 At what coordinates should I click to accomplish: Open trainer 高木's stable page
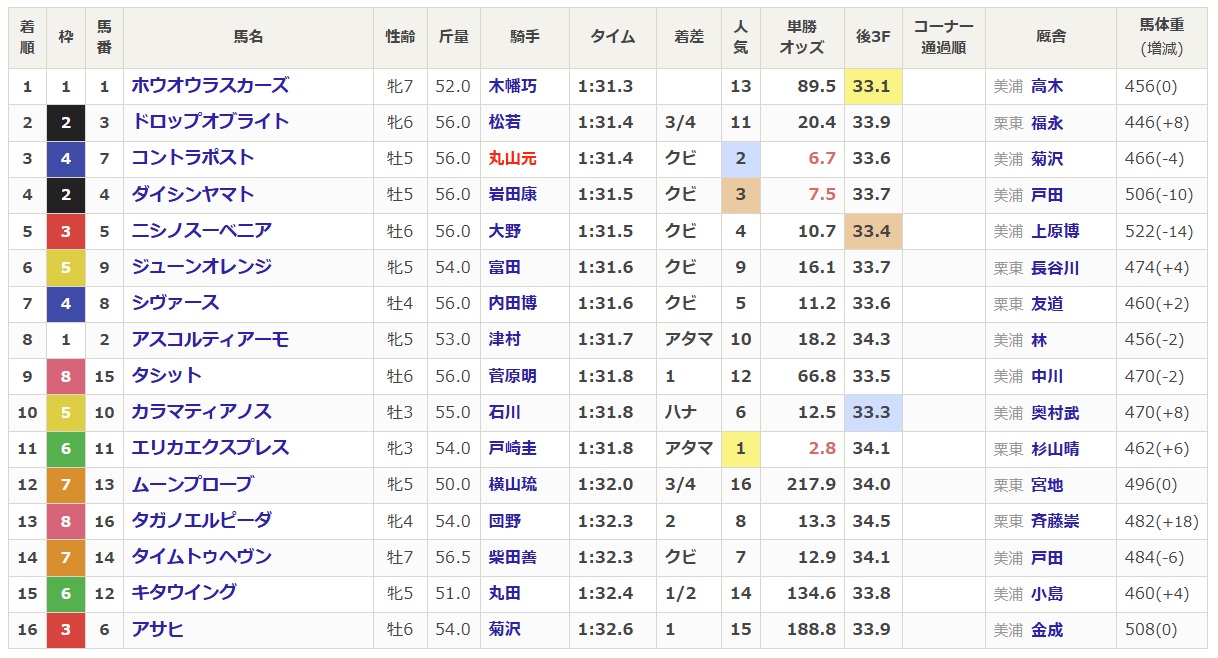[x=1047, y=86]
